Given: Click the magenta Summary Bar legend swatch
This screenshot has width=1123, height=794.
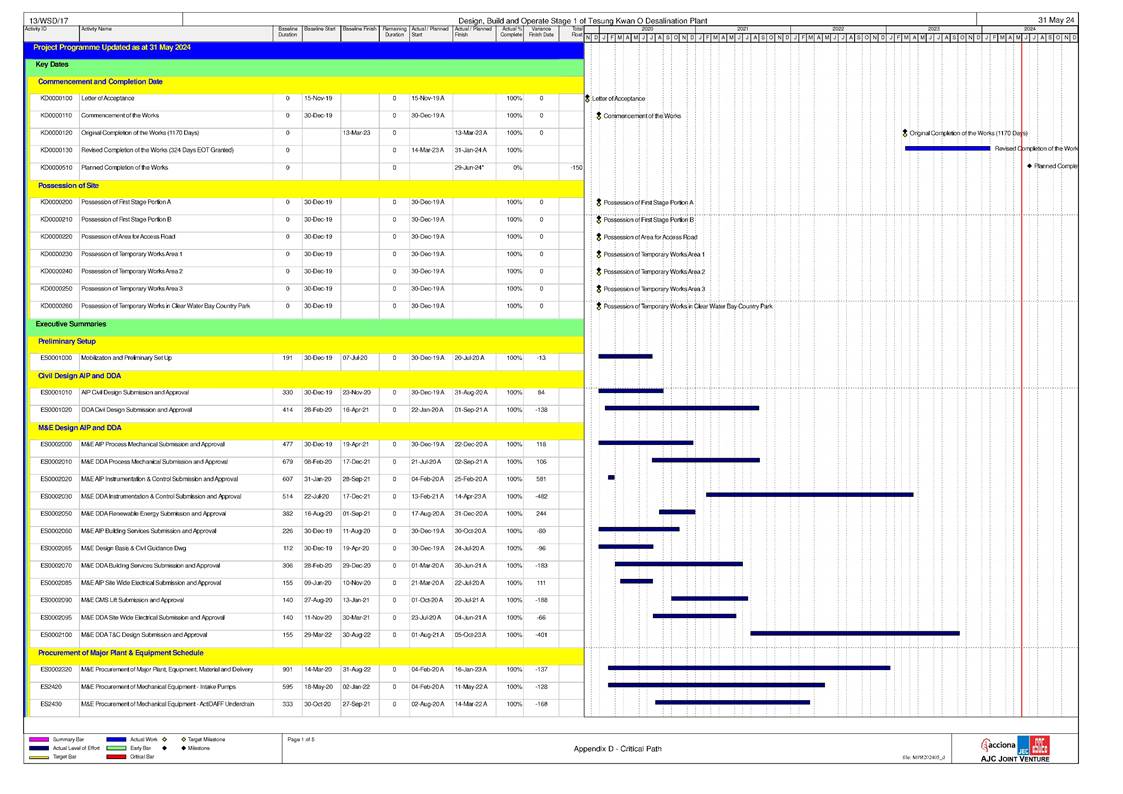Looking at the screenshot, I should pos(40,738).
